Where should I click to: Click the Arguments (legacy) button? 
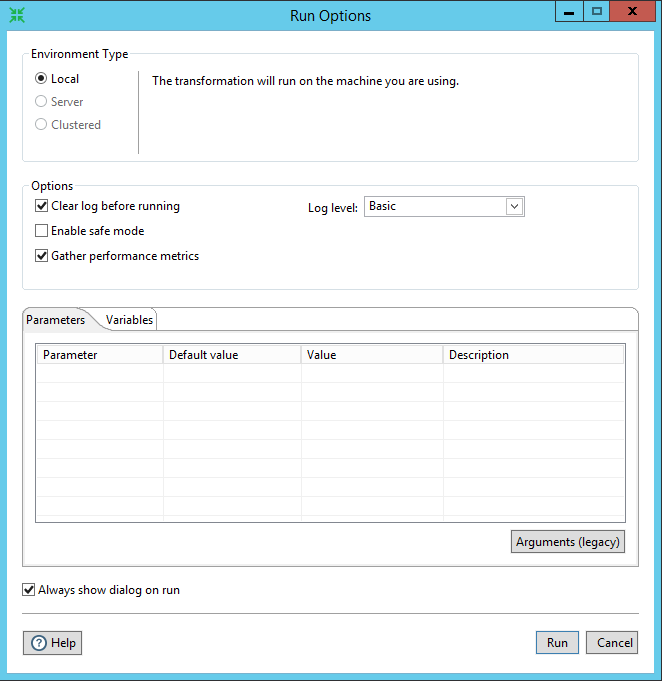[568, 542]
